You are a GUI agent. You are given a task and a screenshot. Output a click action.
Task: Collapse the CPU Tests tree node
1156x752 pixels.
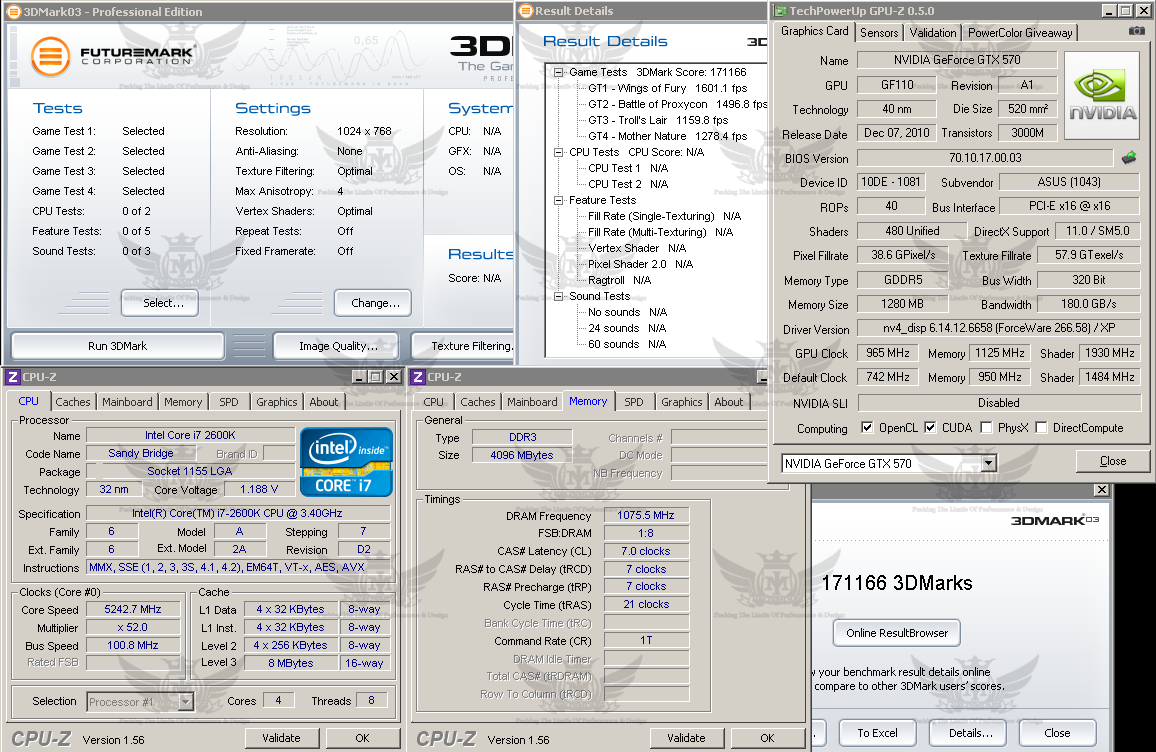pyautogui.click(x=558, y=152)
